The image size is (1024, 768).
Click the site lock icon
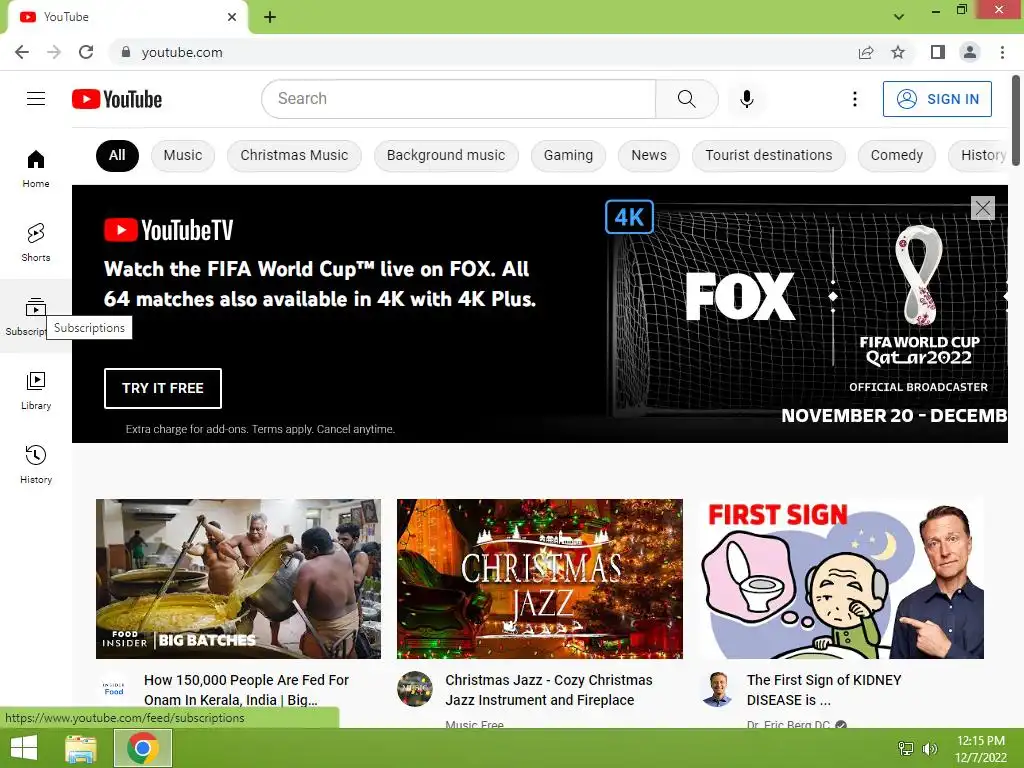[126, 52]
